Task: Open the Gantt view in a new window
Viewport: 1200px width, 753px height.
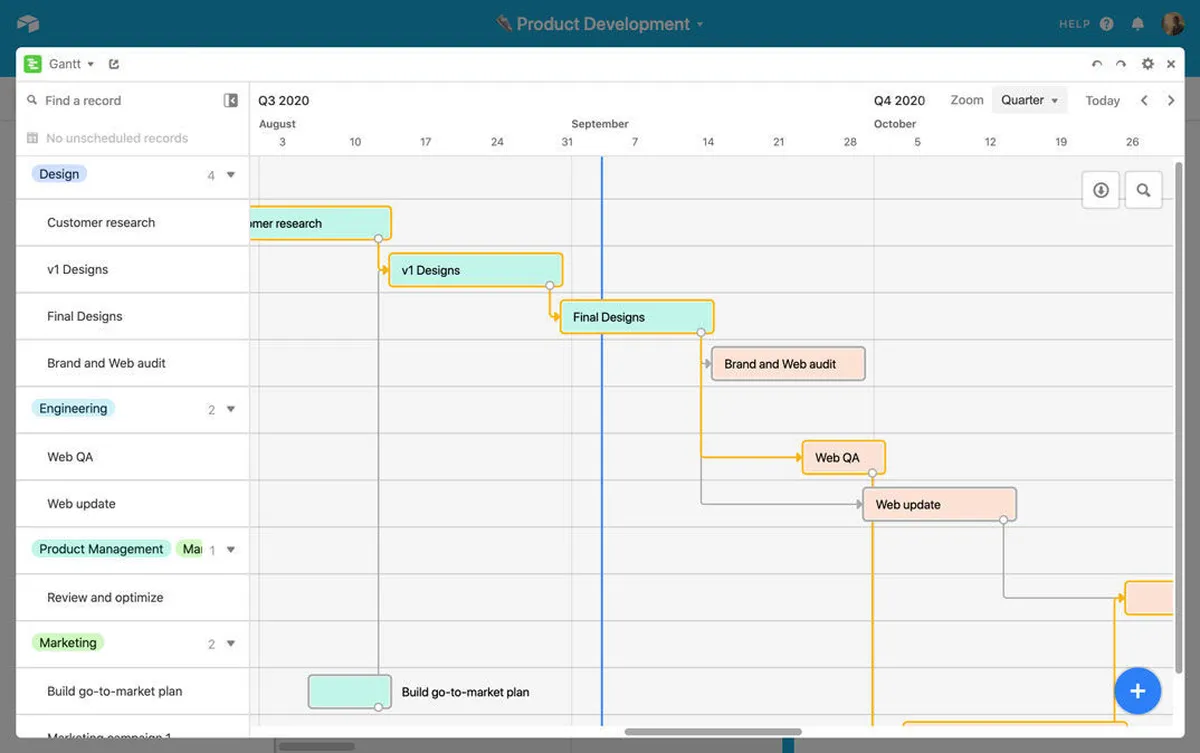Action: coord(114,64)
